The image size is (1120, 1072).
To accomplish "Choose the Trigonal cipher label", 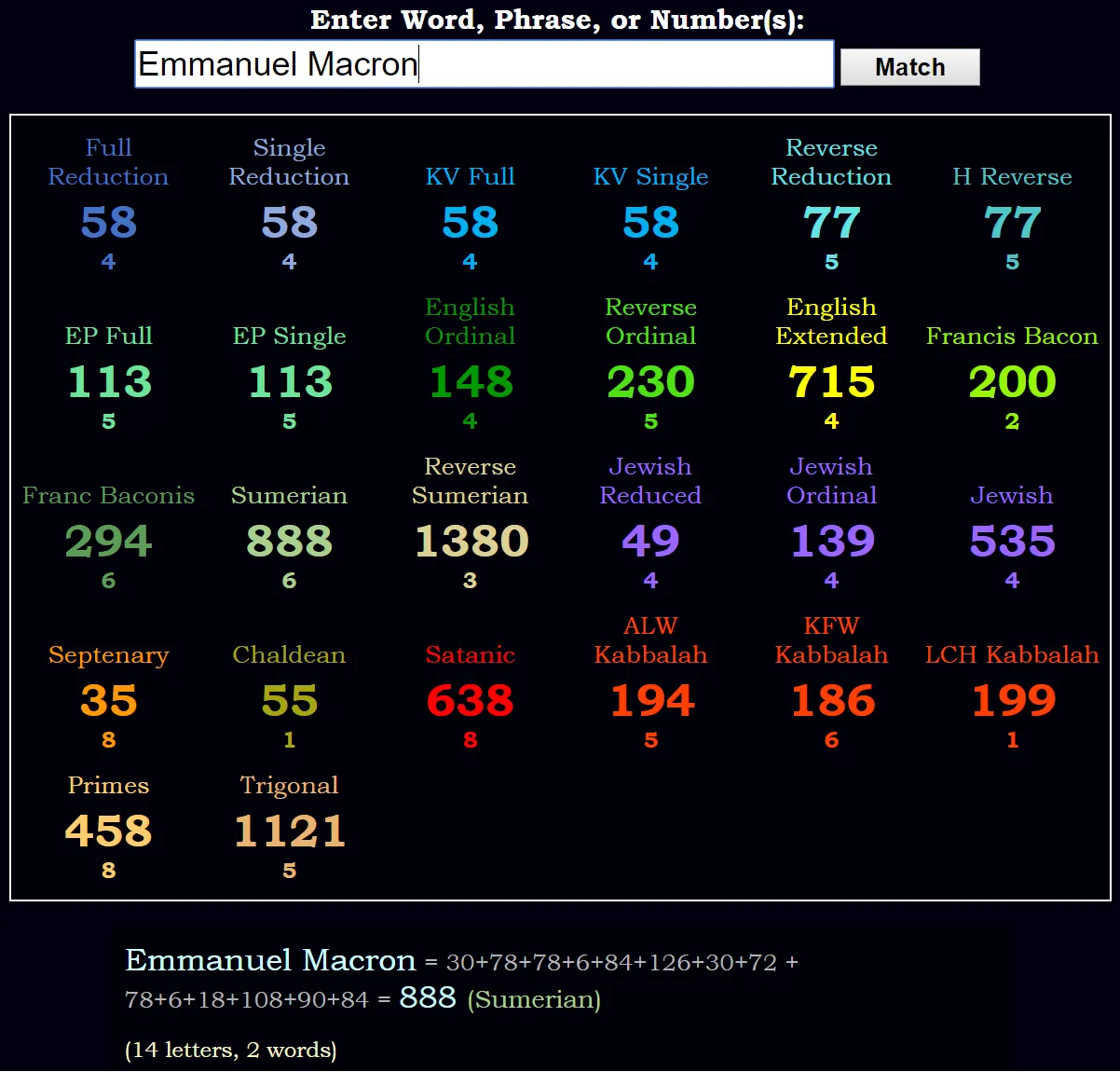I will 289,785.
